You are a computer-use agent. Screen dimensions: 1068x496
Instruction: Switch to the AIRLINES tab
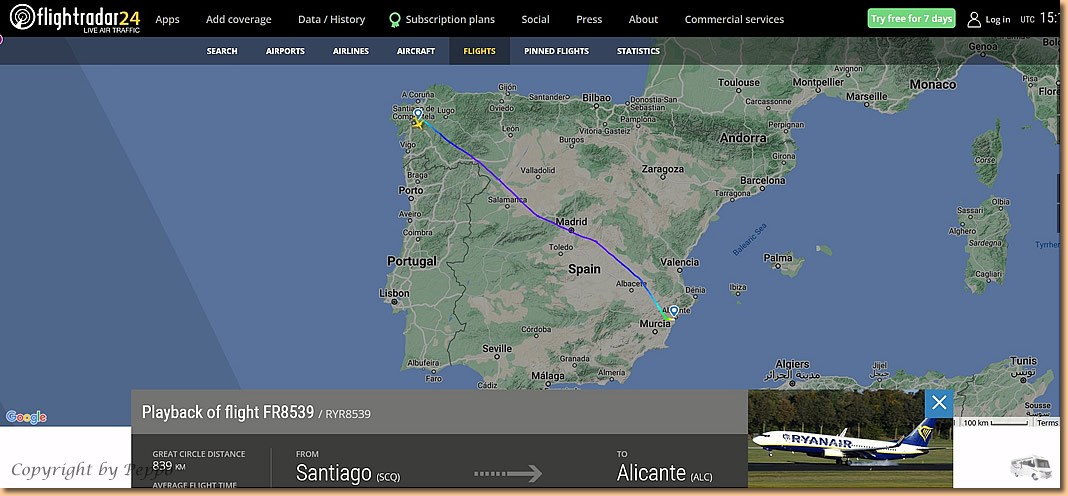coord(351,51)
